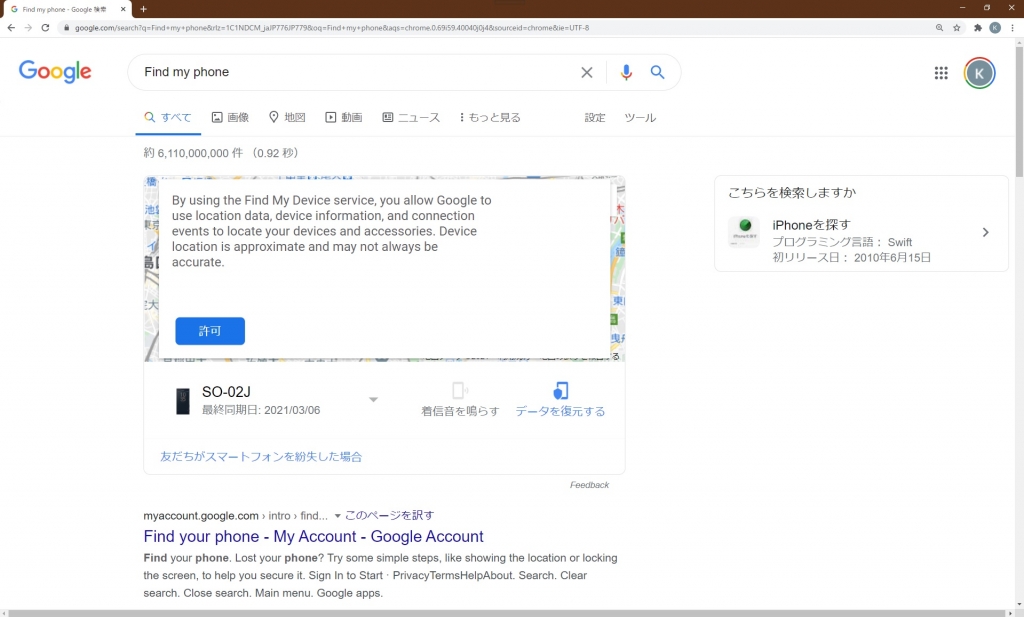Open a new browser tab
1024x617 pixels.
tap(143, 9)
